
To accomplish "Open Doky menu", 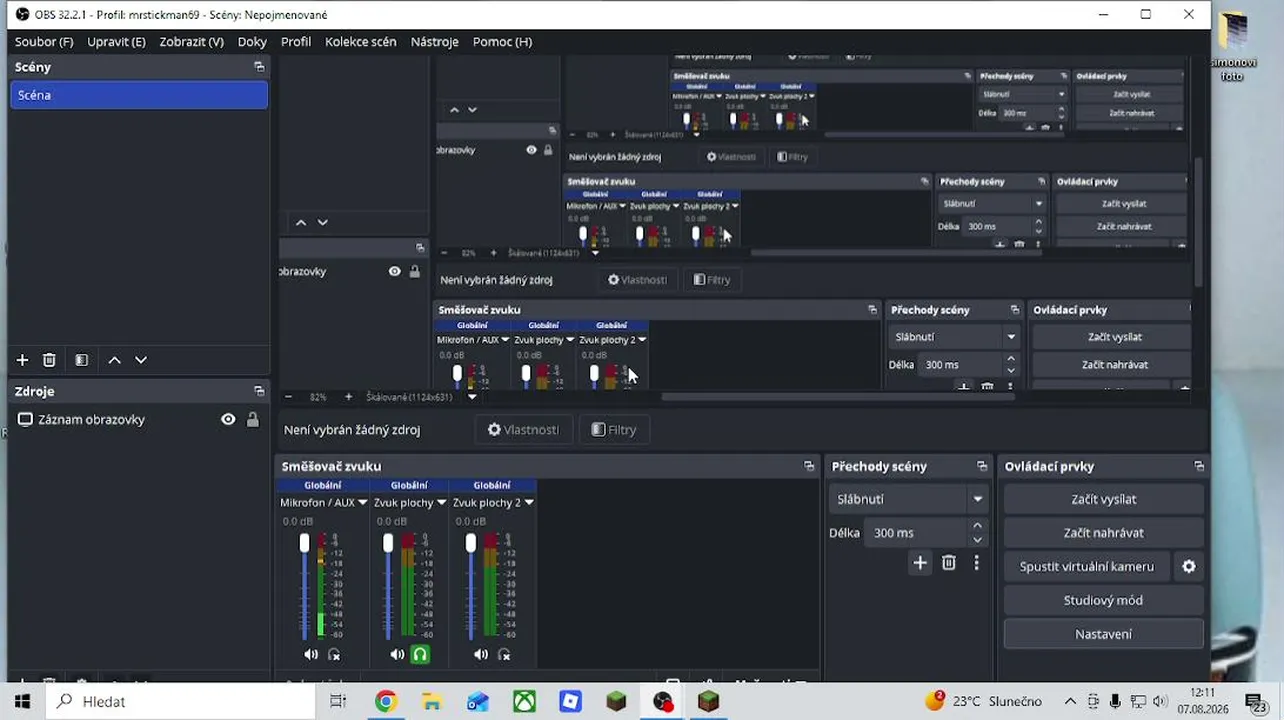I will 252,42.
